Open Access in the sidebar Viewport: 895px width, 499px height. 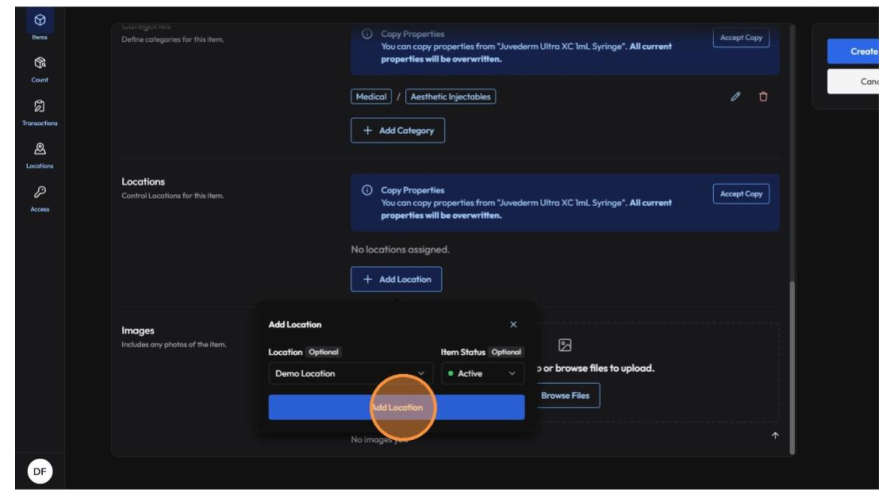coord(39,198)
